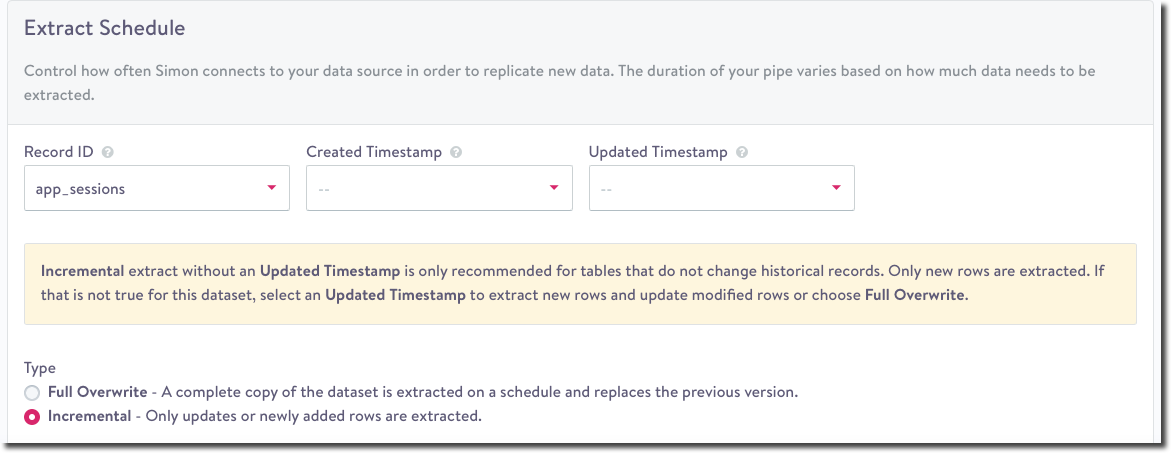Click the Type section label
Image resolution: width=1171 pixels, height=453 pixels.
(39, 368)
